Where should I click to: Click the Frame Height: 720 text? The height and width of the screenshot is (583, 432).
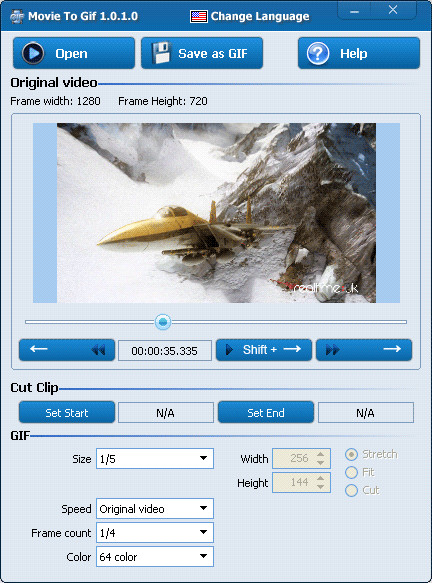163,101
